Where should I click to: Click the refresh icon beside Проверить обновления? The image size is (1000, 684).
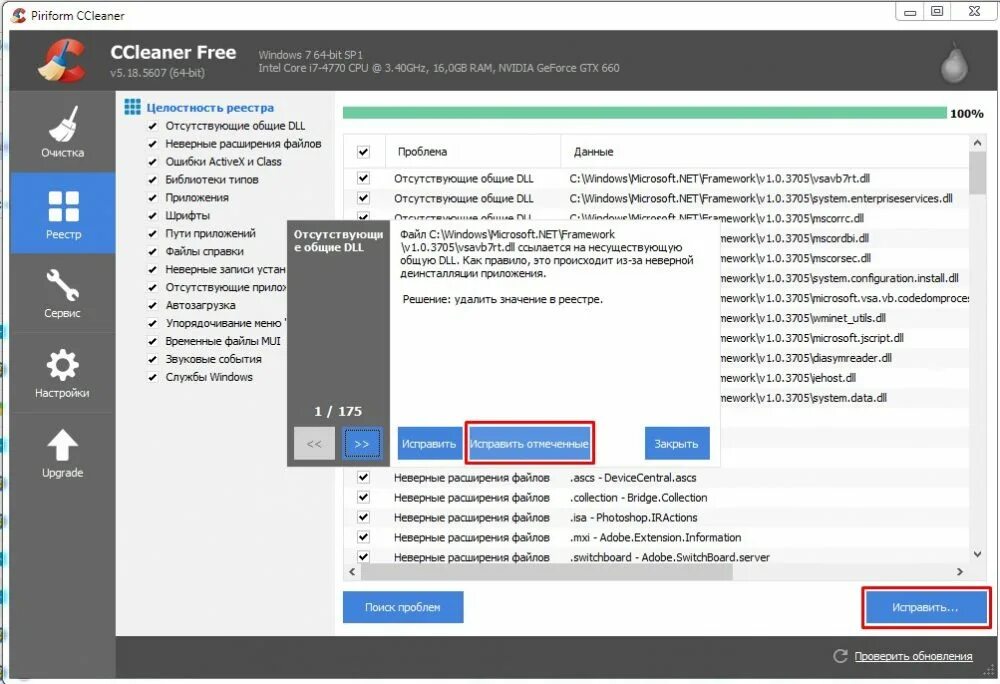tap(841, 655)
